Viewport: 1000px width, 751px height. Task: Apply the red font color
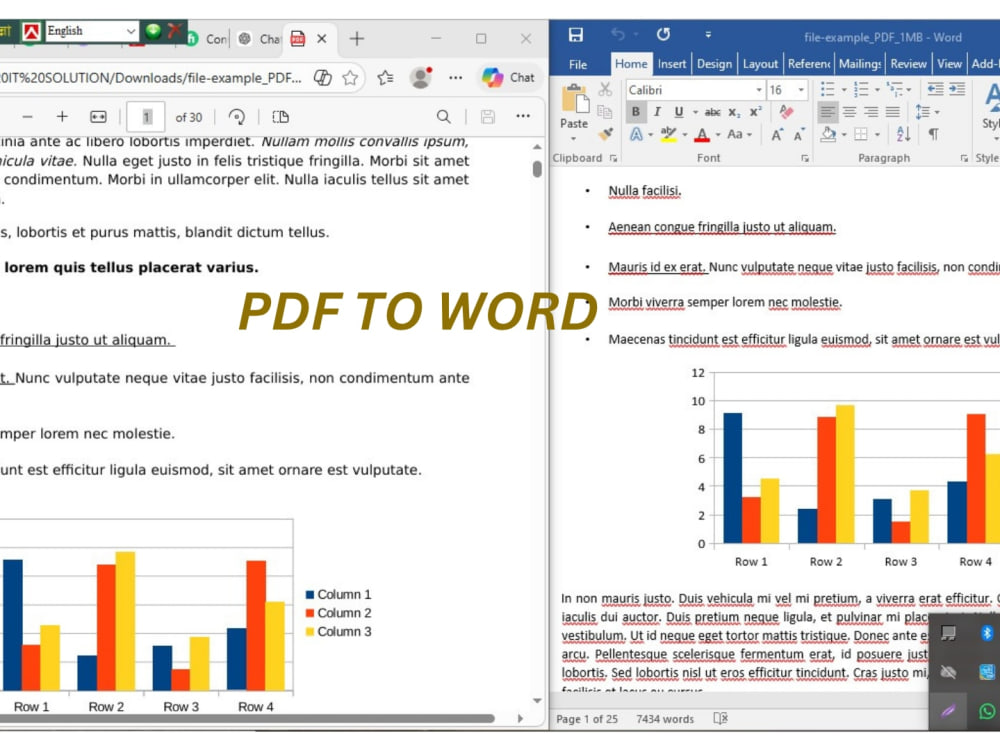click(702, 135)
